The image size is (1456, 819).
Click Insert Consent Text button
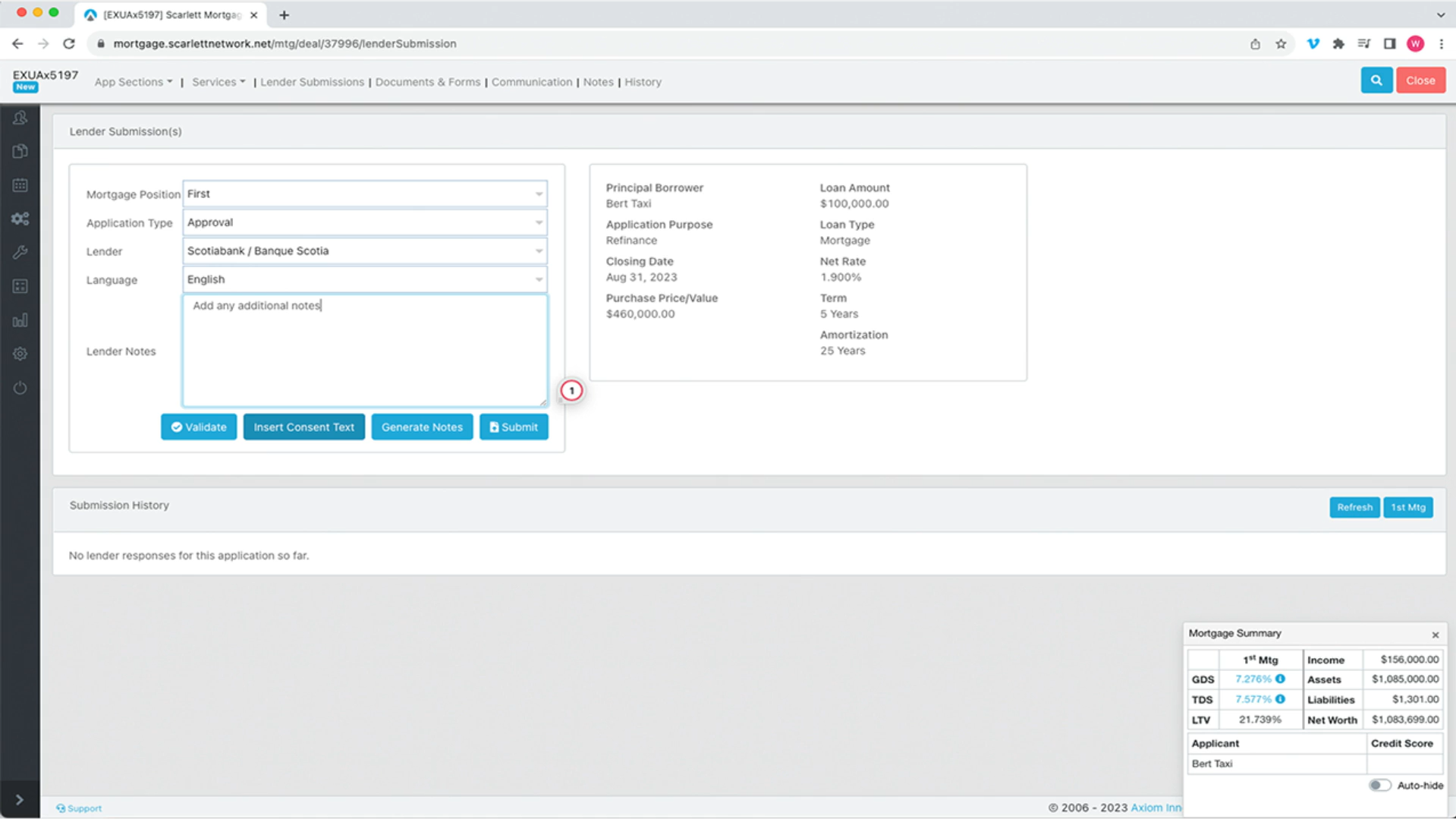303,427
